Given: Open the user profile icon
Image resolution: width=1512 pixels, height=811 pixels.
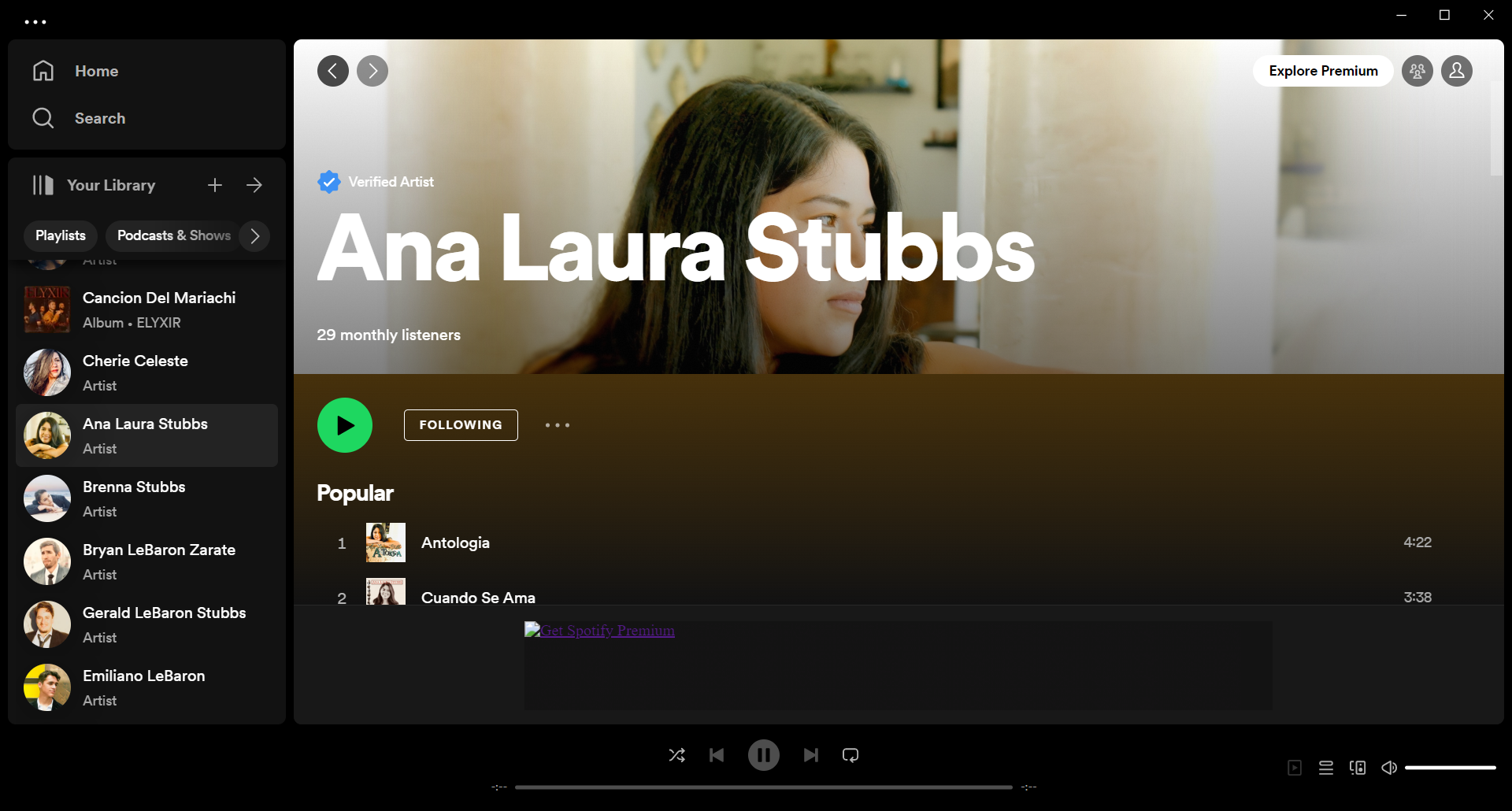Looking at the screenshot, I should pos(1456,71).
